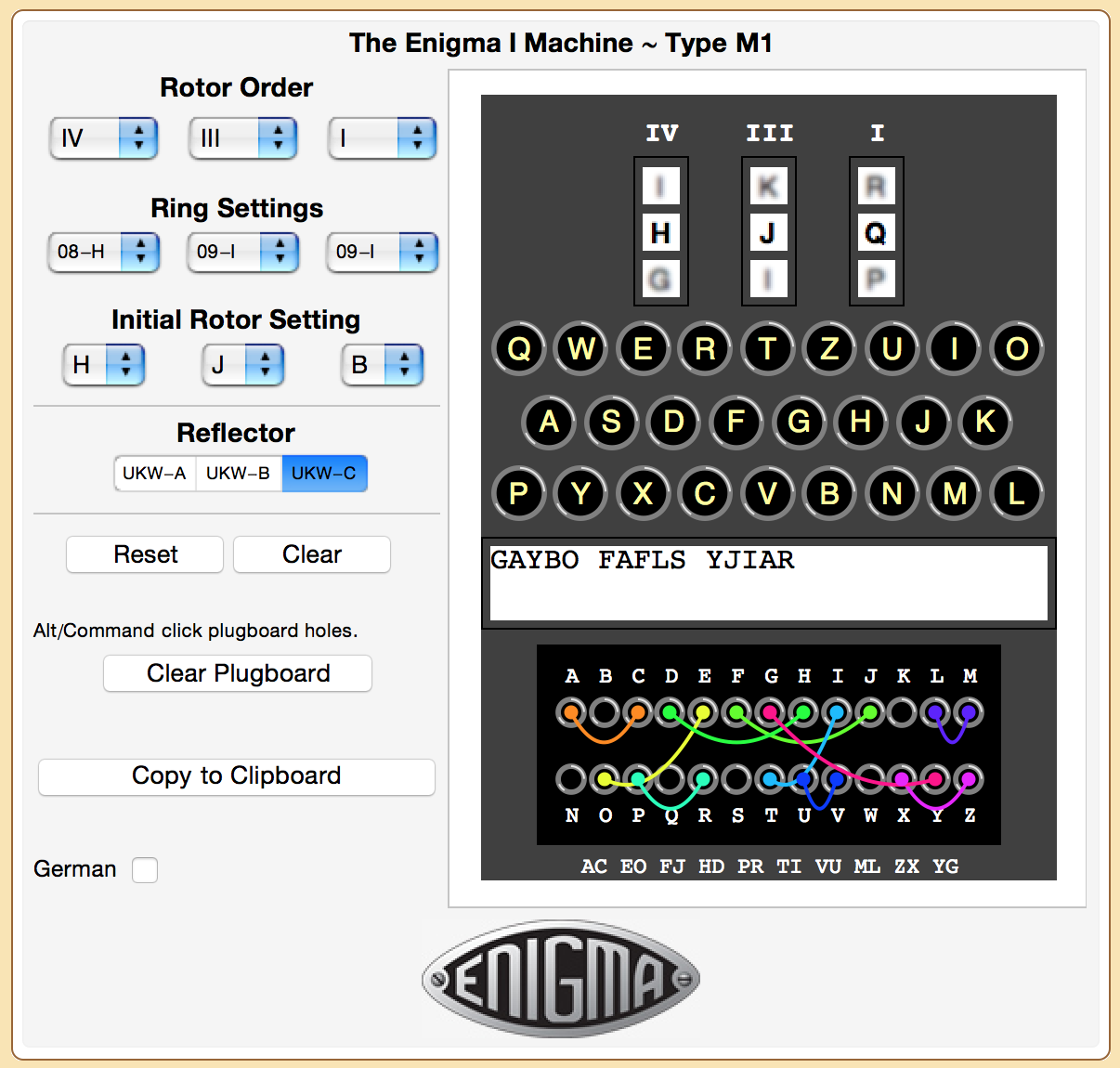1120x1068 pixels.
Task: Click plugboard hole for letter K
Action: click(903, 713)
